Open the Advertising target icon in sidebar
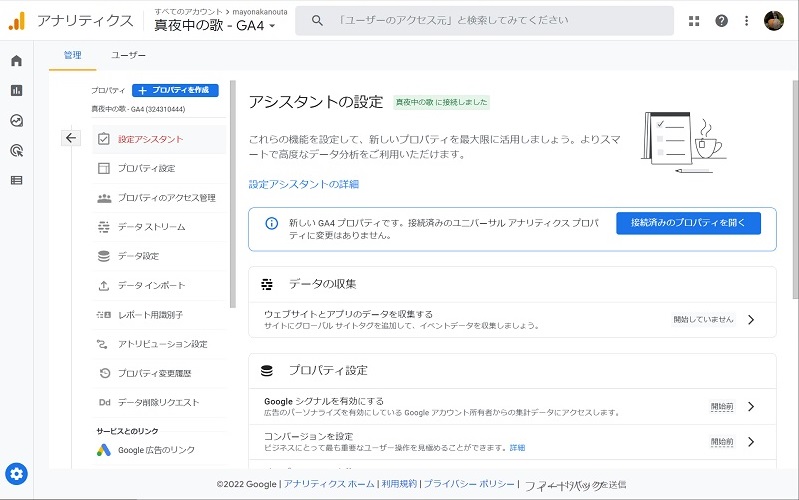 coord(16,150)
